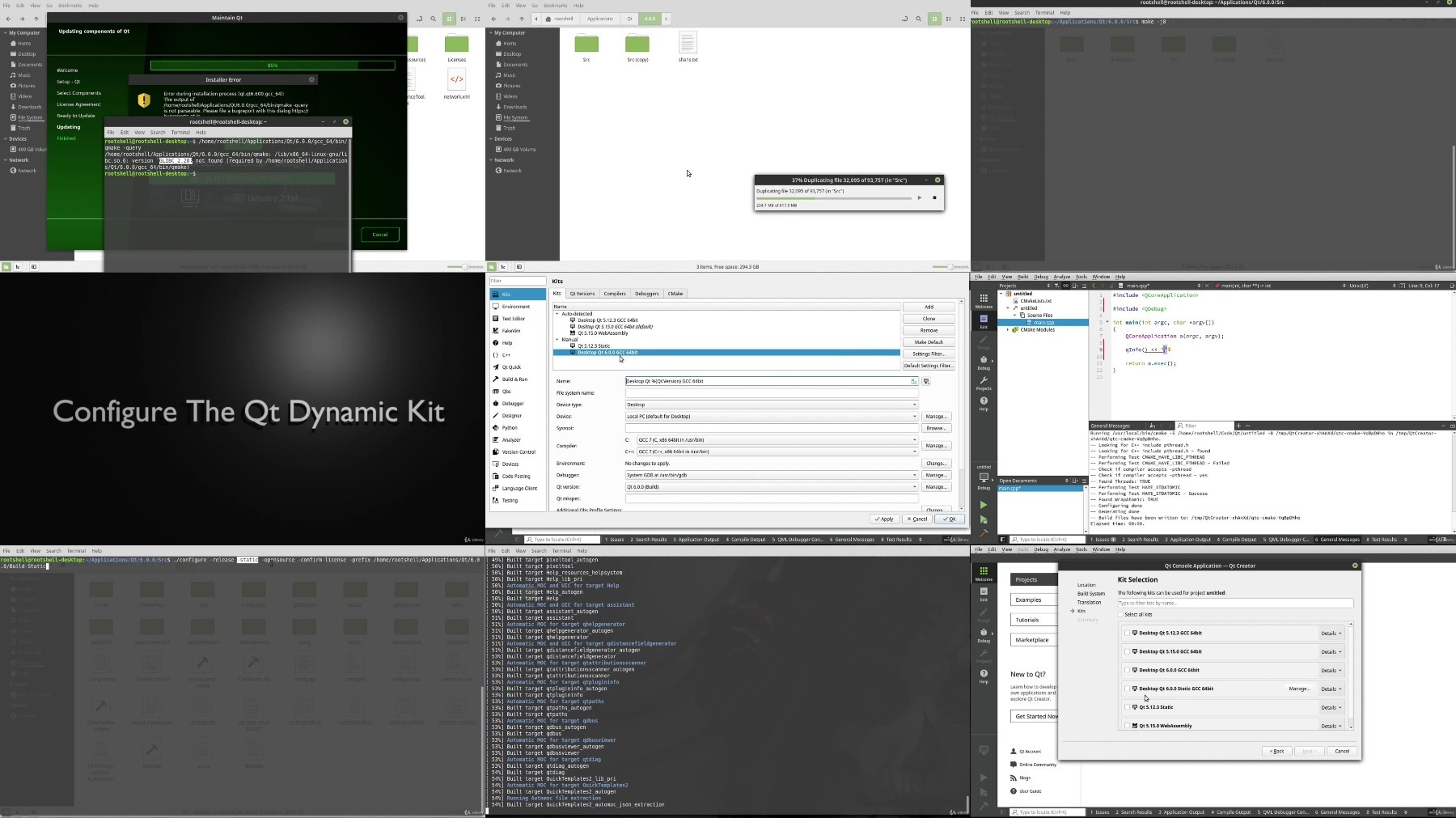1456x818 pixels.
Task: Open Debugger dropdown showing System GDB
Action: pos(772,475)
